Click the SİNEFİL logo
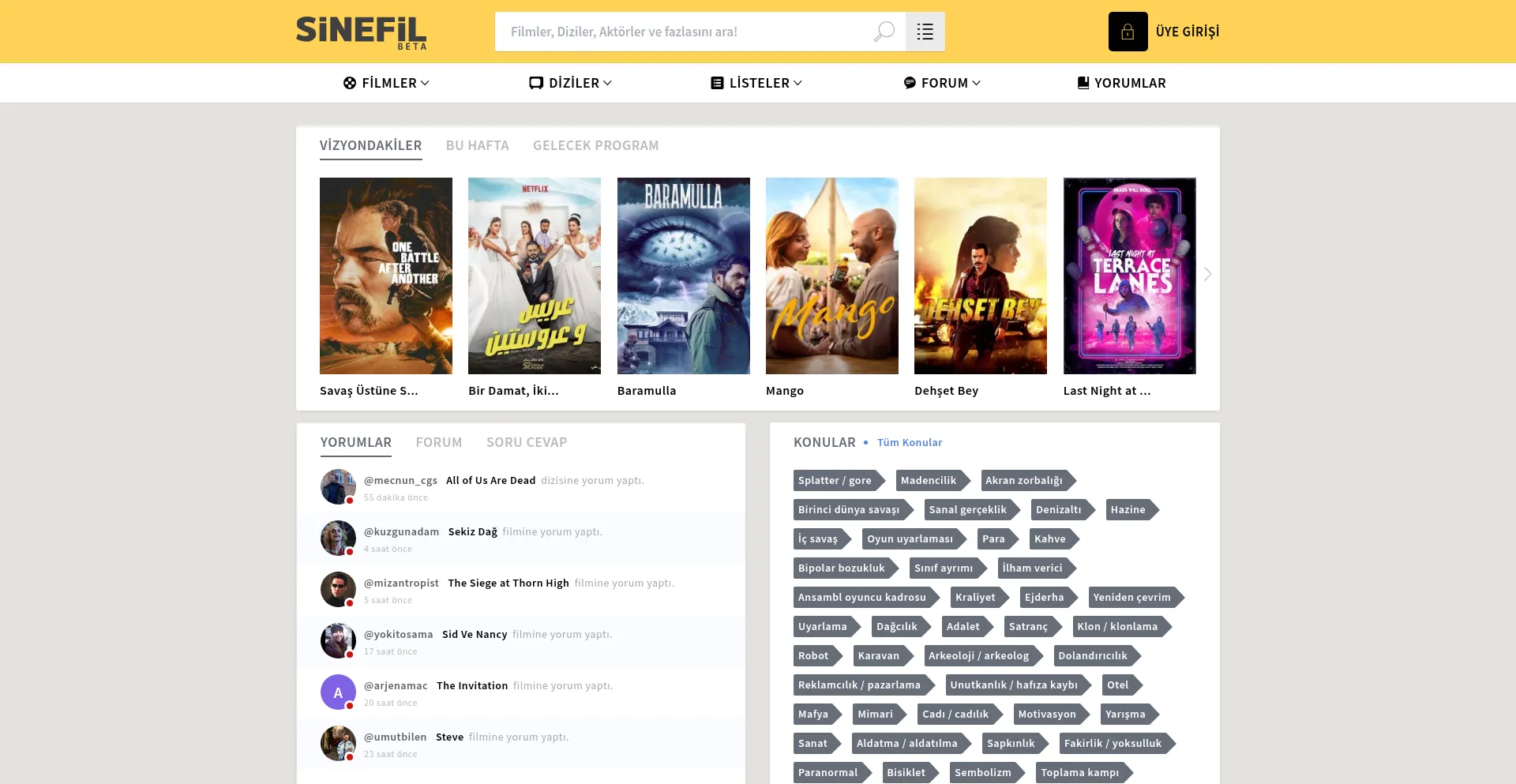This screenshot has height=784, width=1516. pyautogui.click(x=361, y=32)
